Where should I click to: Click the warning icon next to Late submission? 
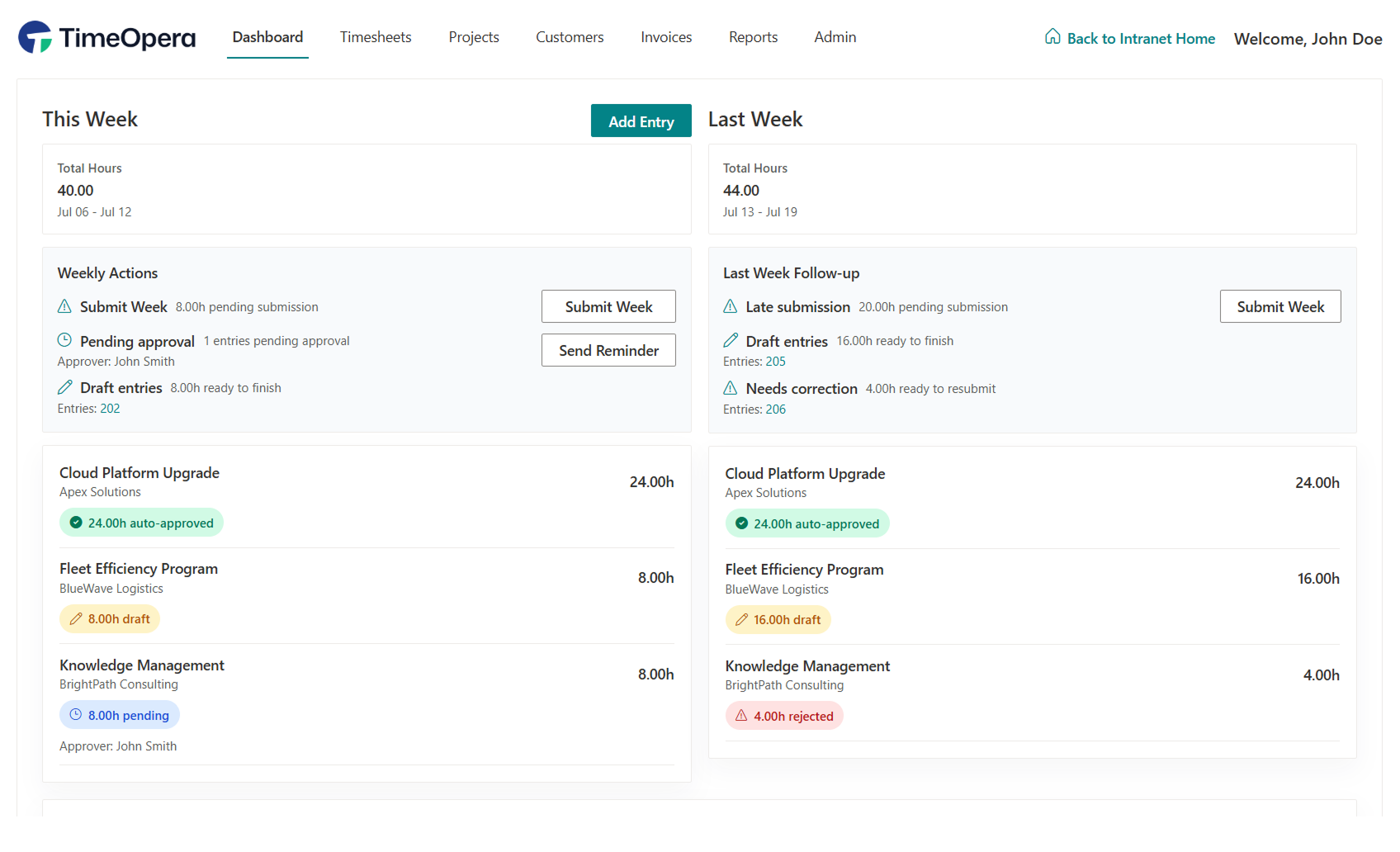click(x=731, y=306)
